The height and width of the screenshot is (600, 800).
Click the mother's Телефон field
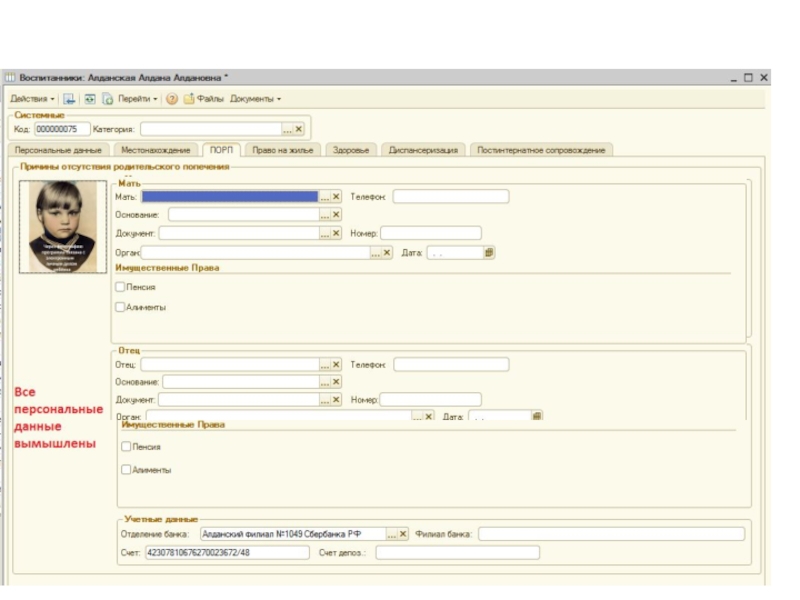451,196
